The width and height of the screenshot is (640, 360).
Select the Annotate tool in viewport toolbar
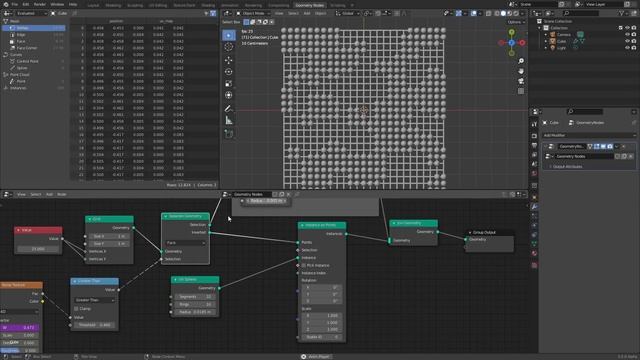[229, 109]
